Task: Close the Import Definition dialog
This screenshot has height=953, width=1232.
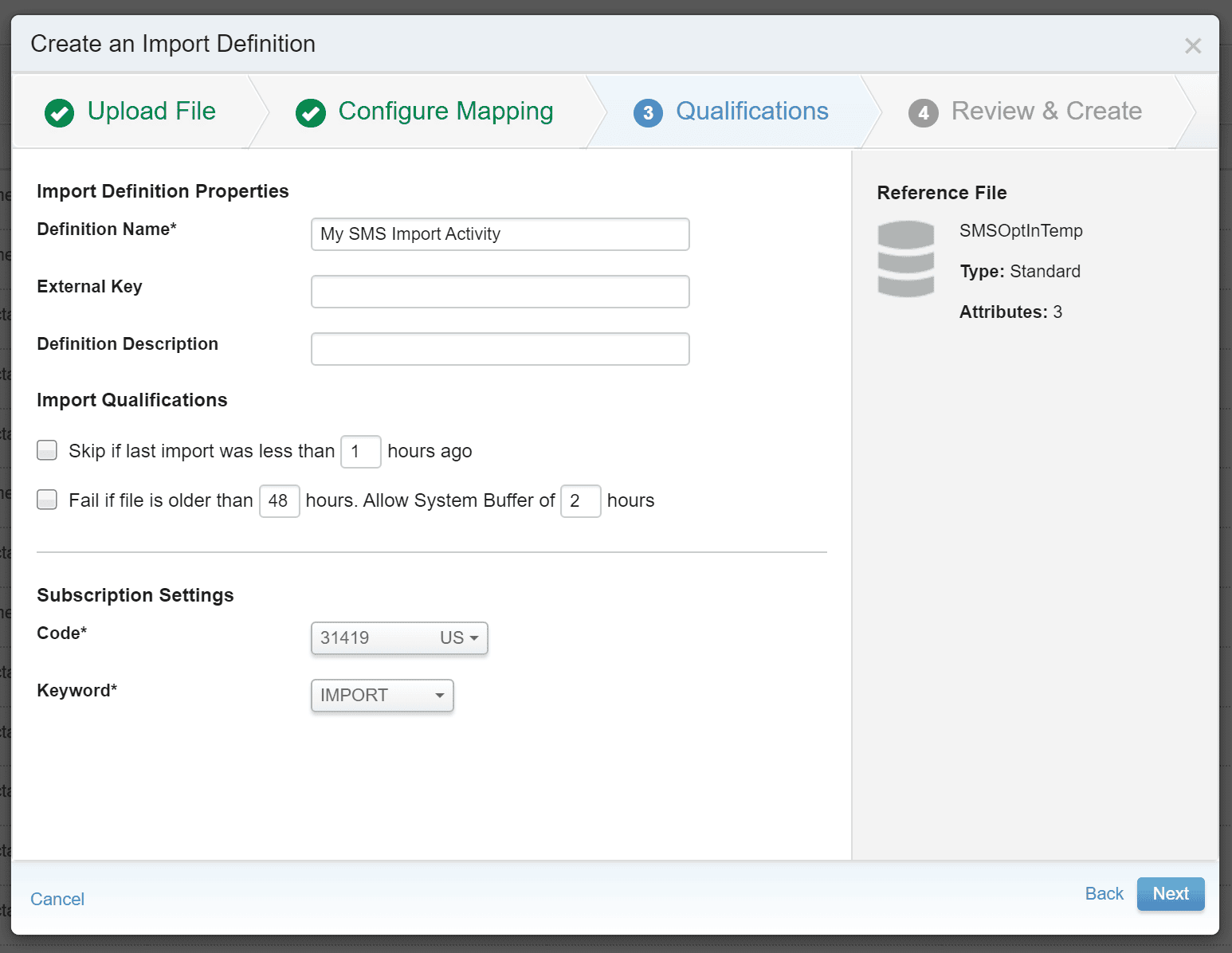Action: pos(1192,46)
